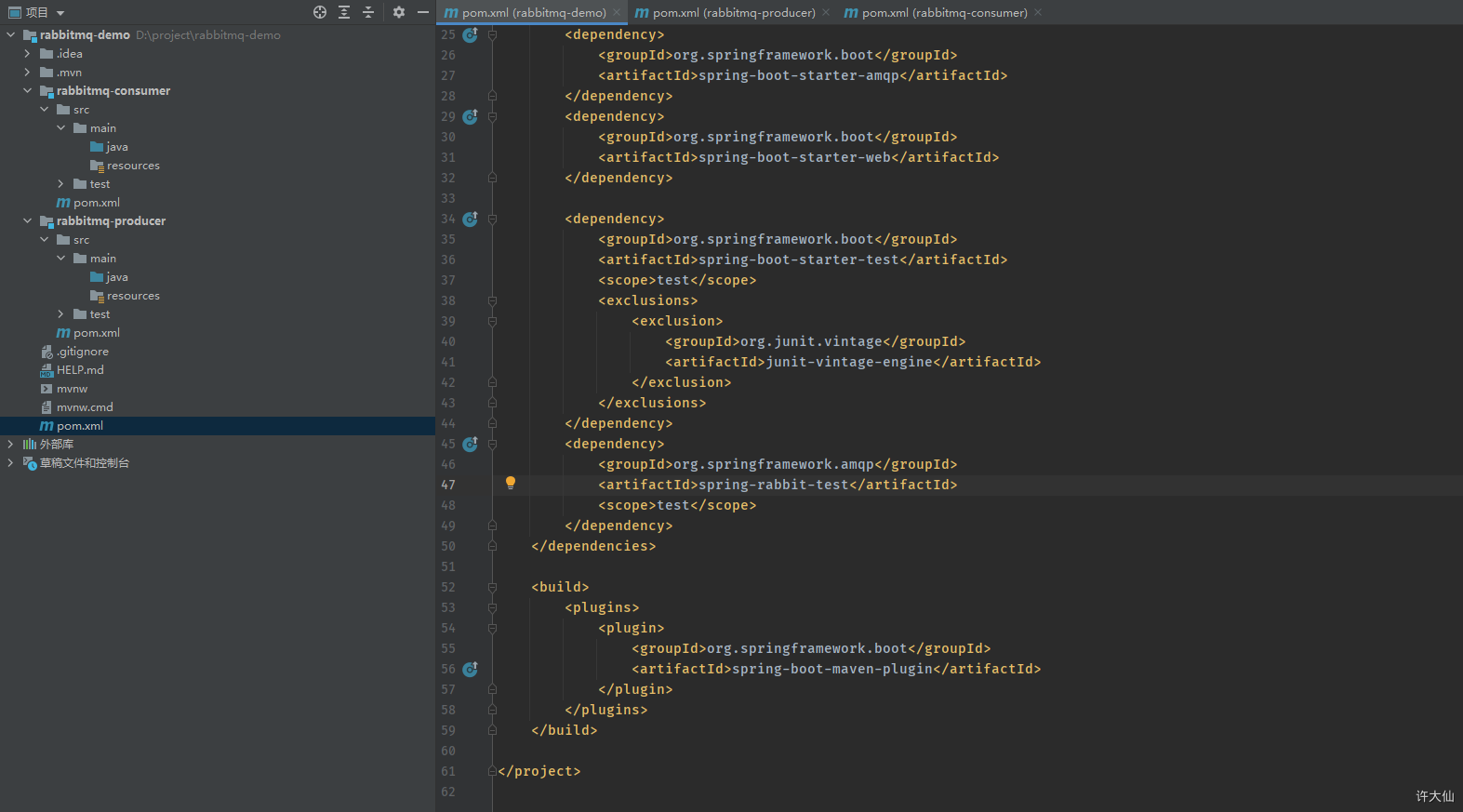Screen dimensions: 1463x812
Task: Click the Expand All icon in project toolbar
Action: pos(344,12)
